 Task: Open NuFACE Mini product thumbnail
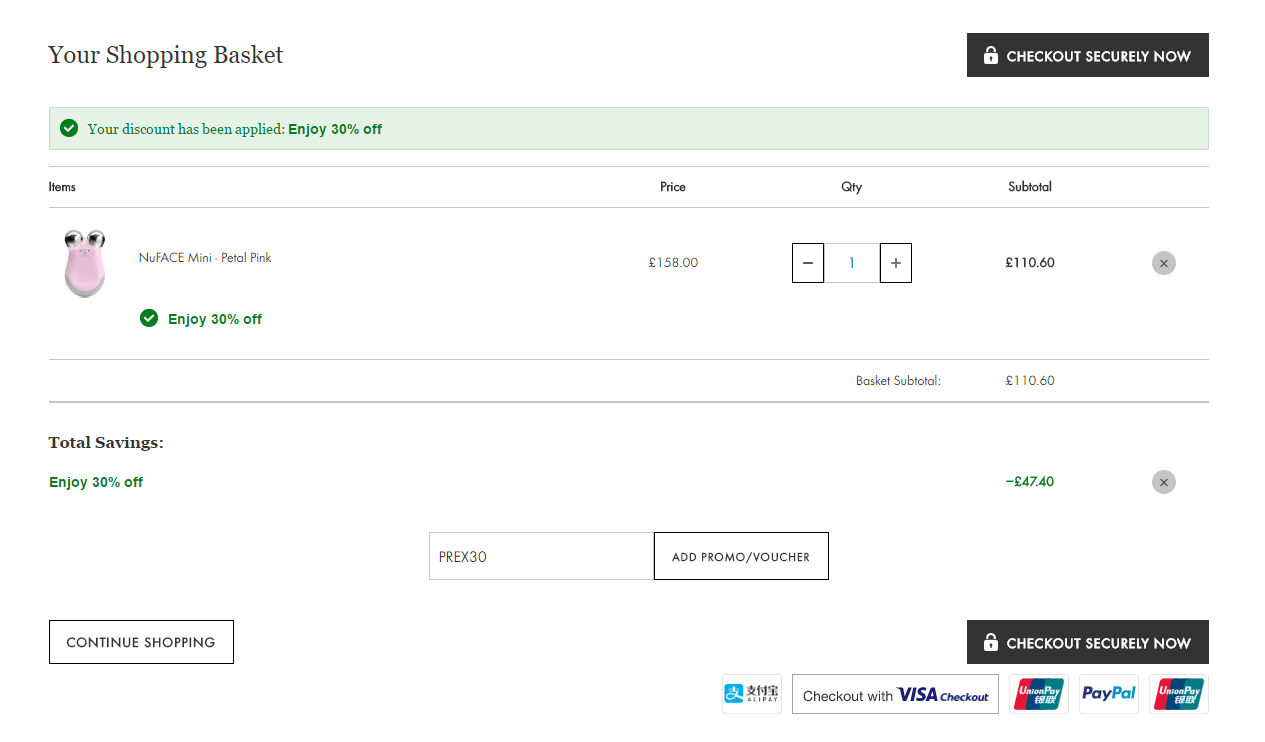85,263
